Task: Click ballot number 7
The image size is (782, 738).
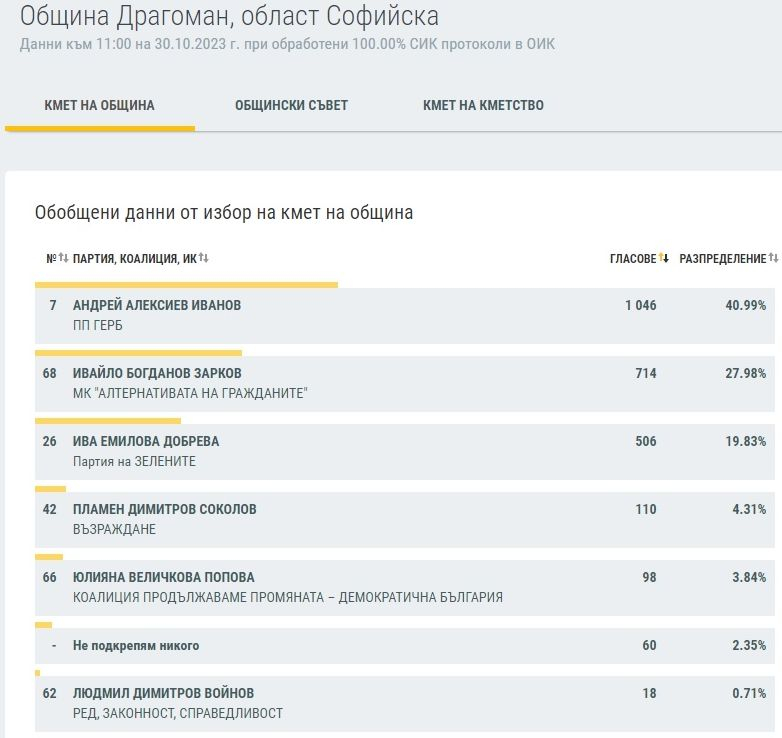Action: click(53, 305)
